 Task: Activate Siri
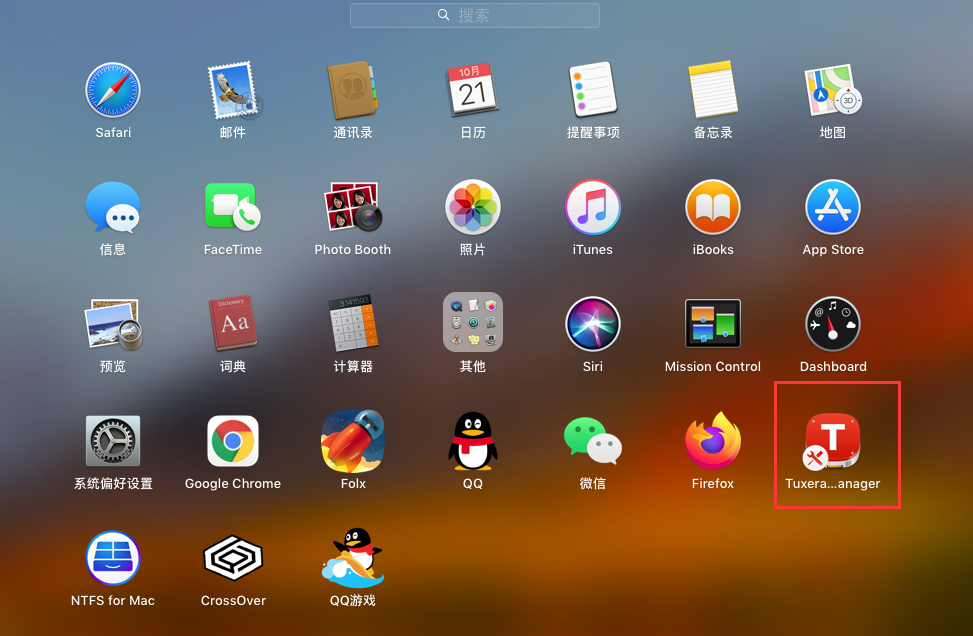tap(593, 322)
